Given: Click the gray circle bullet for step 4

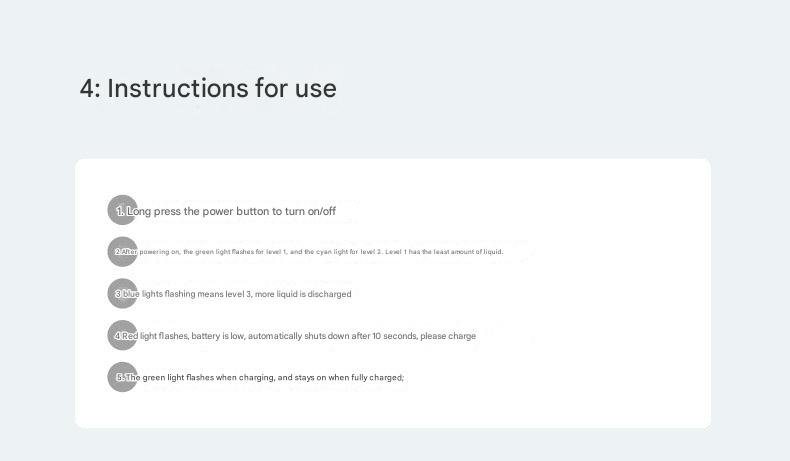Looking at the screenshot, I should pyautogui.click(x=122, y=336).
